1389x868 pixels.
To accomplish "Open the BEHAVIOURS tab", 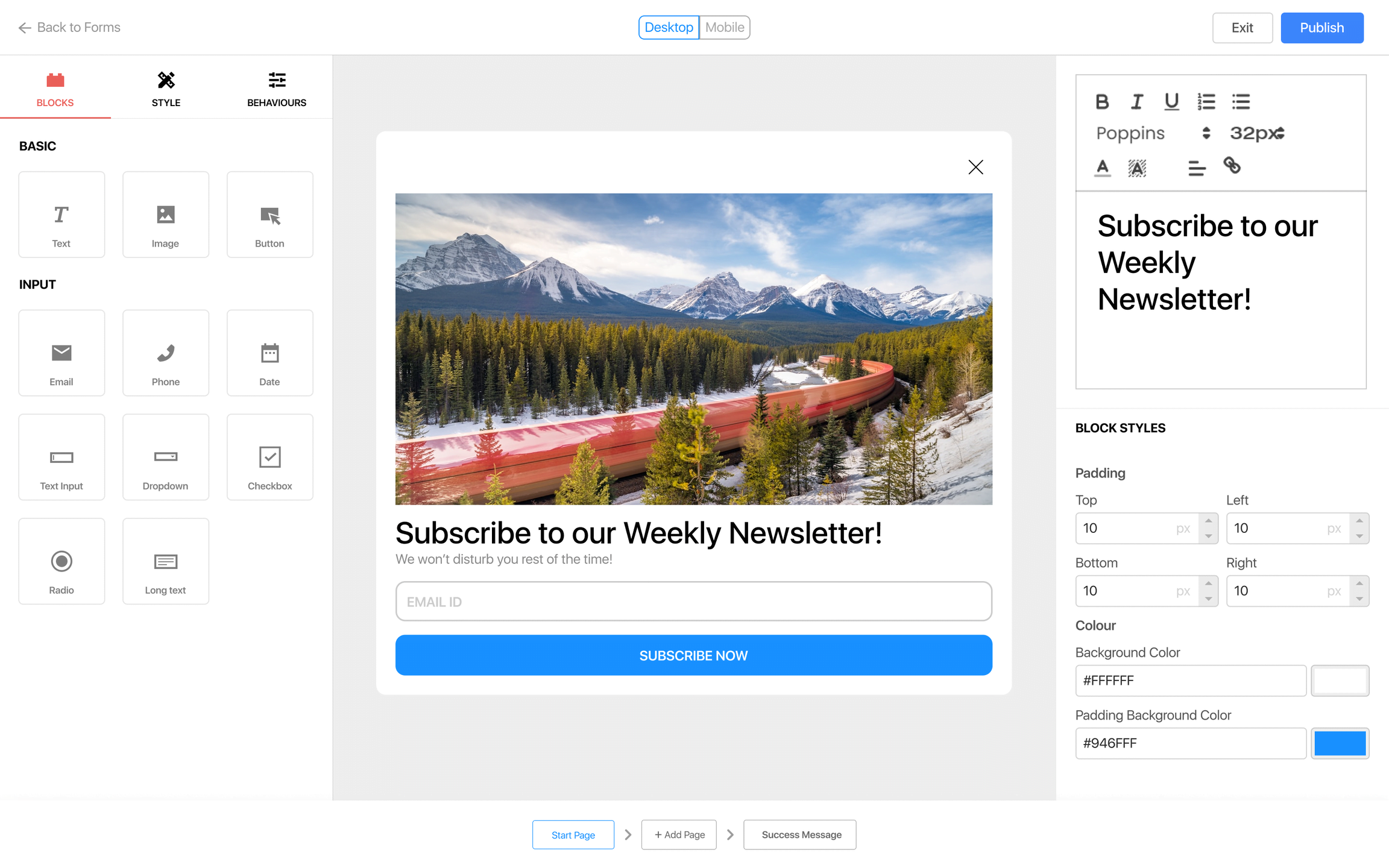I will pos(277,88).
